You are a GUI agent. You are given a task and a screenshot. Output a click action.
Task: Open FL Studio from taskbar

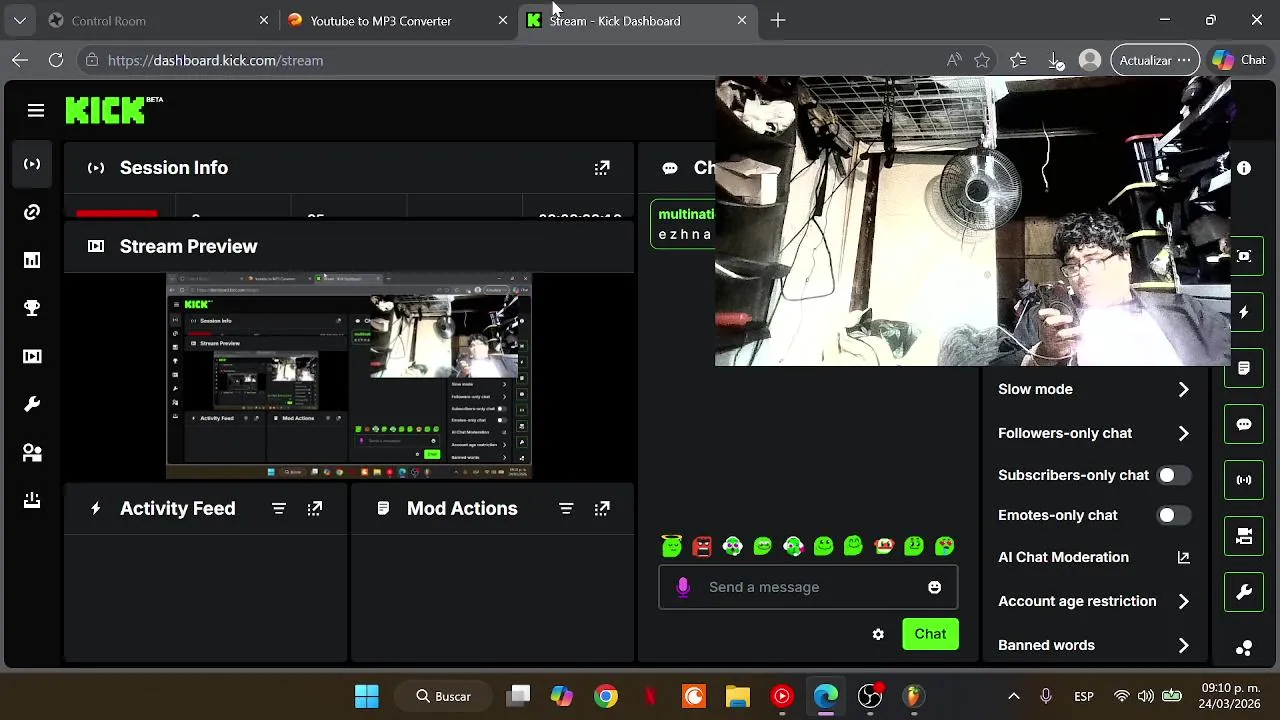tap(913, 696)
